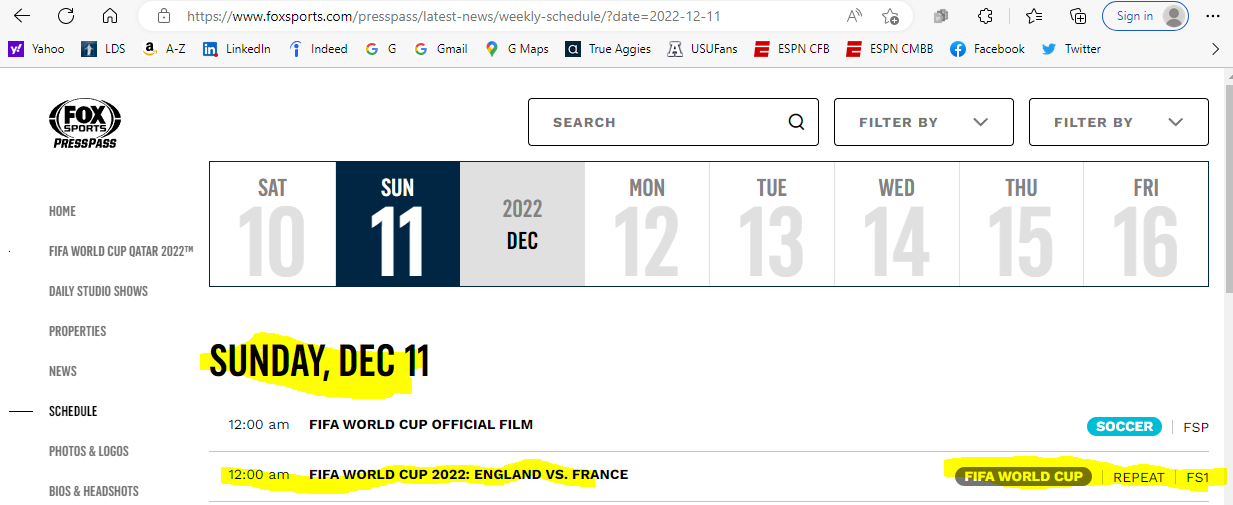Open True Aggies bookmark
The height and width of the screenshot is (505, 1233).
pyautogui.click(x=608, y=49)
